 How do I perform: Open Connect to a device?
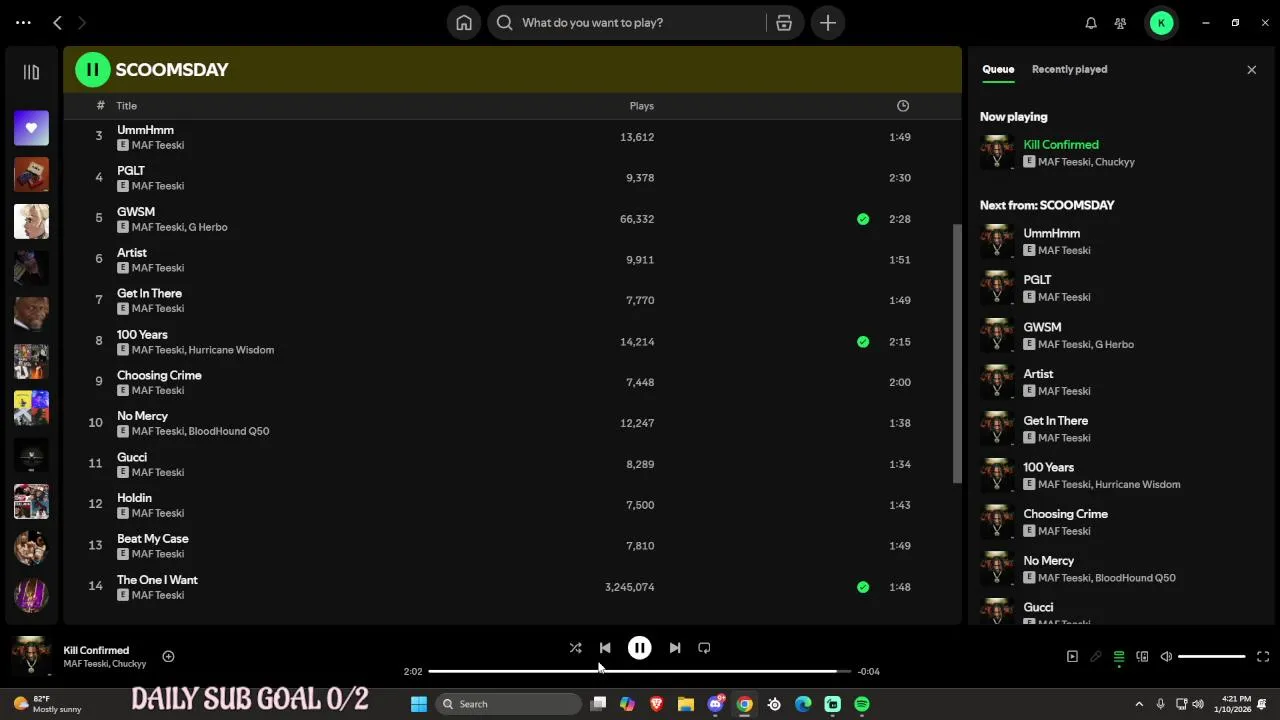coord(1142,657)
